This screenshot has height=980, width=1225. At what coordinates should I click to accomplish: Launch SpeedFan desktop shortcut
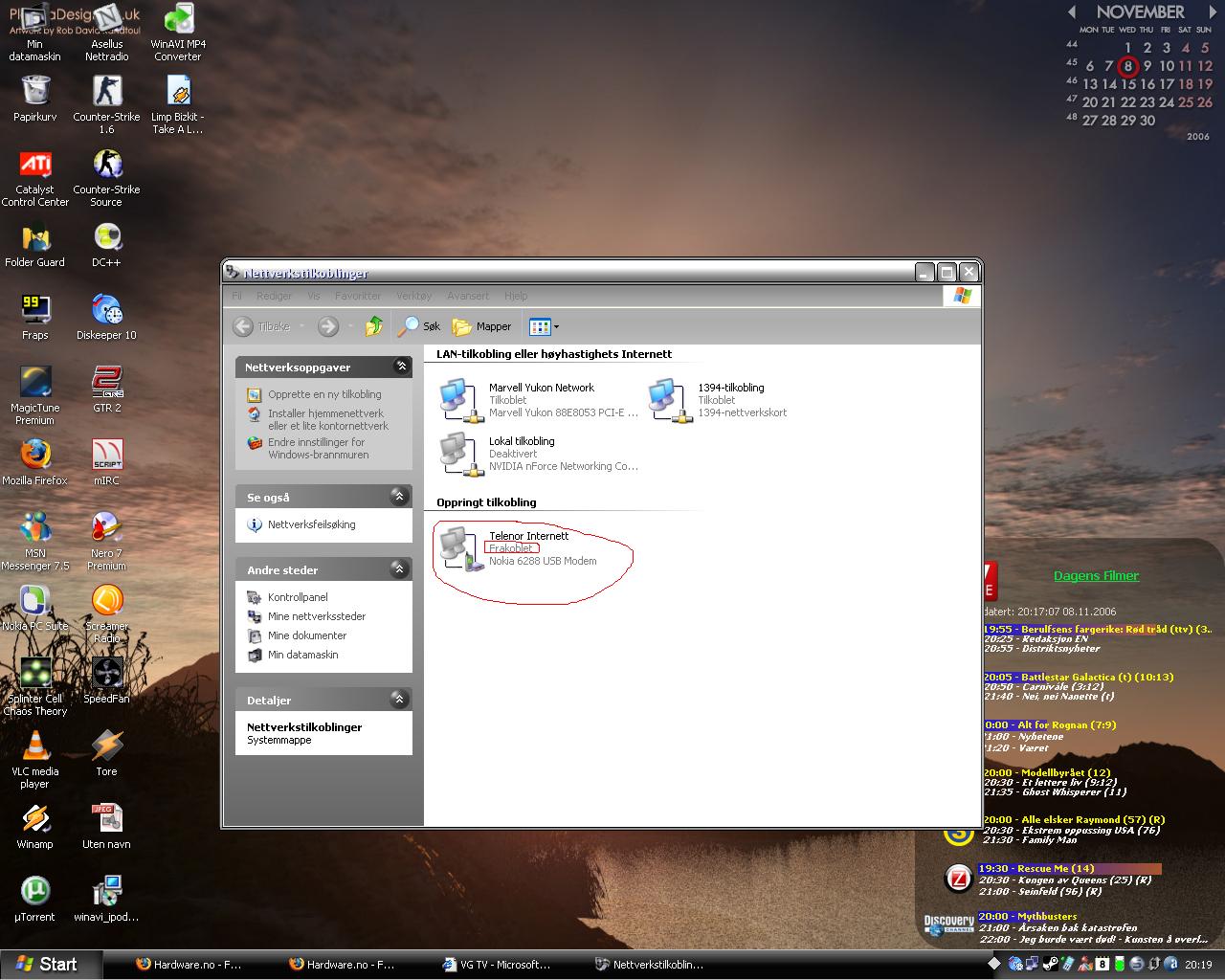pyautogui.click(x=106, y=680)
